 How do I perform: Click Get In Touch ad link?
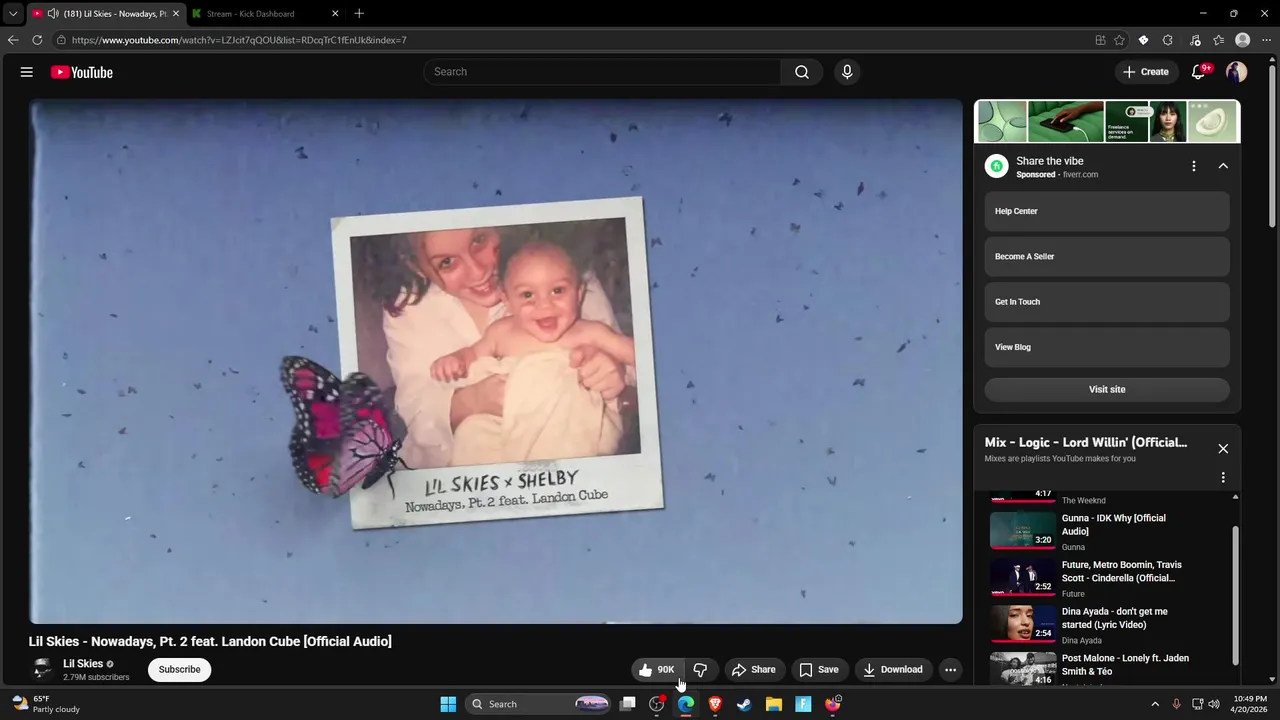coord(1107,302)
